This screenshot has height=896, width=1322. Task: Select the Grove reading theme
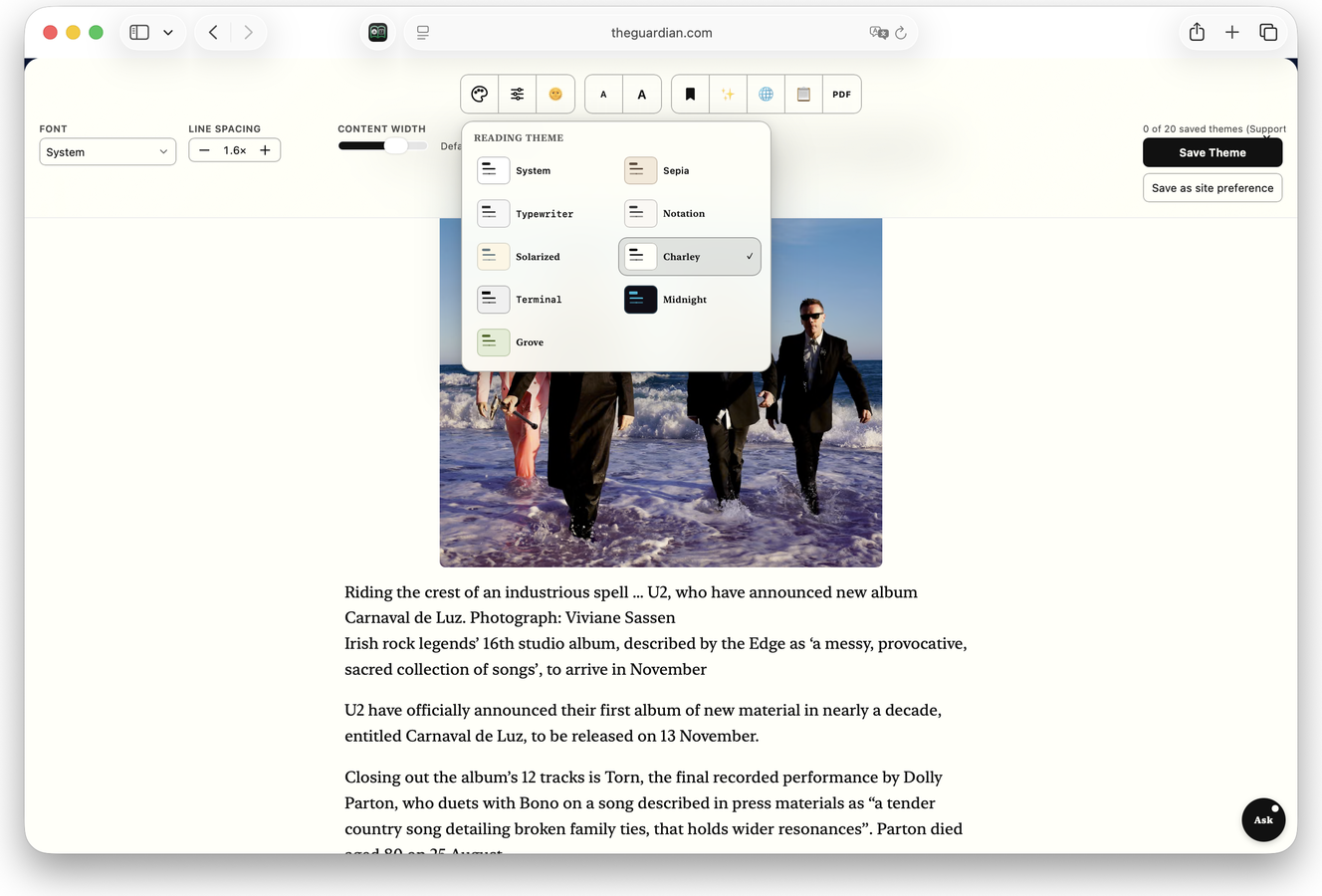click(x=544, y=342)
